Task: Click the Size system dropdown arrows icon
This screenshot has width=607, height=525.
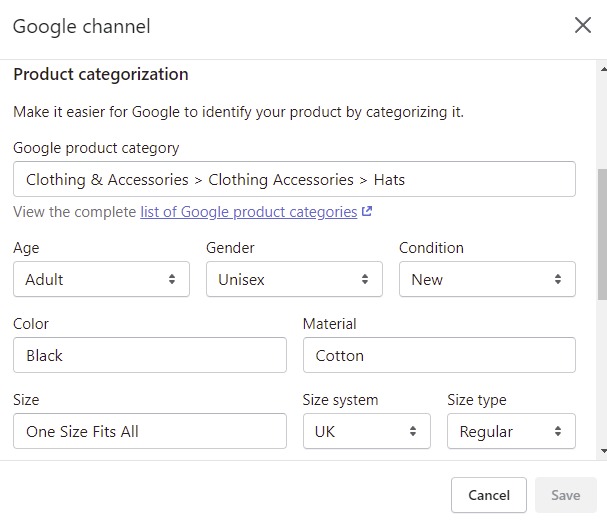Action: pos(413,431)
